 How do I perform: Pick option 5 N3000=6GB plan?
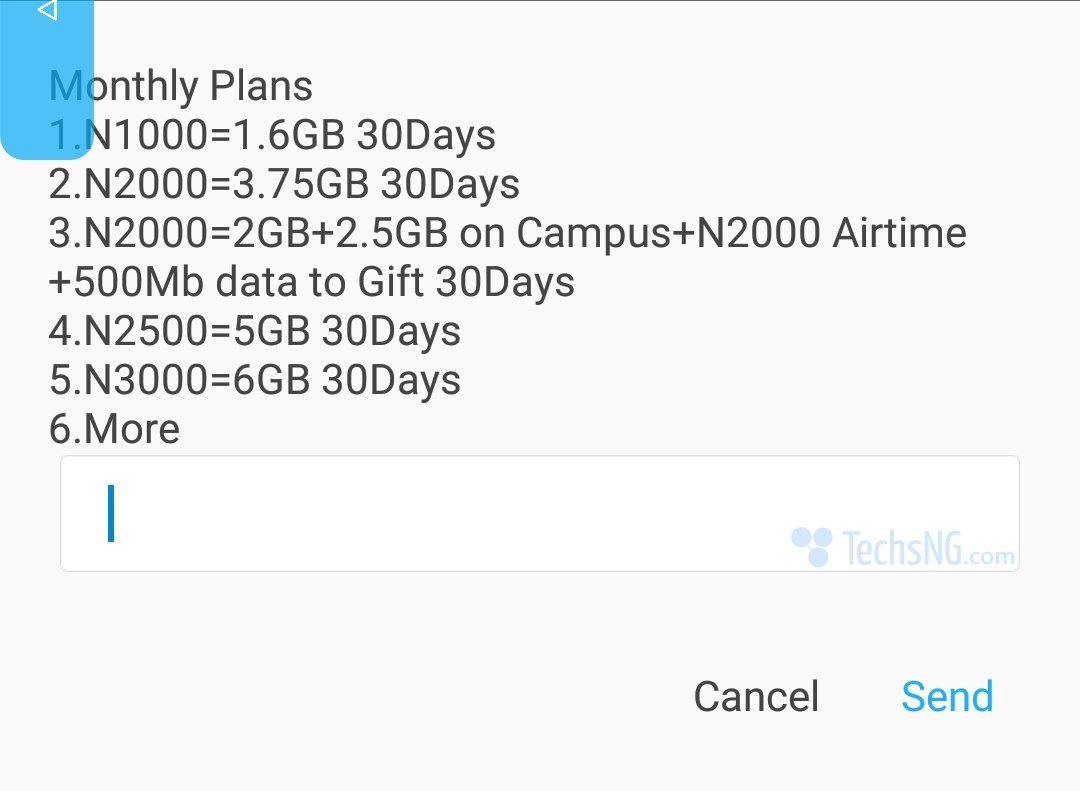[254, 380]
